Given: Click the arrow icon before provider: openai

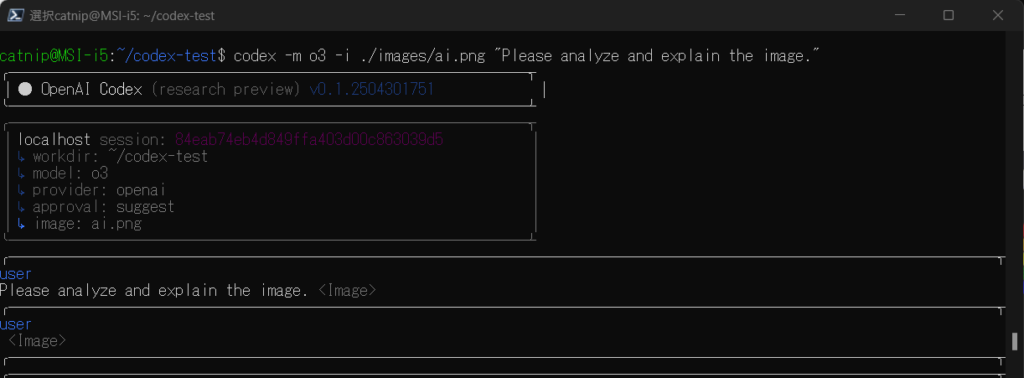Looking at the screenshot, I should coord(22,191).
